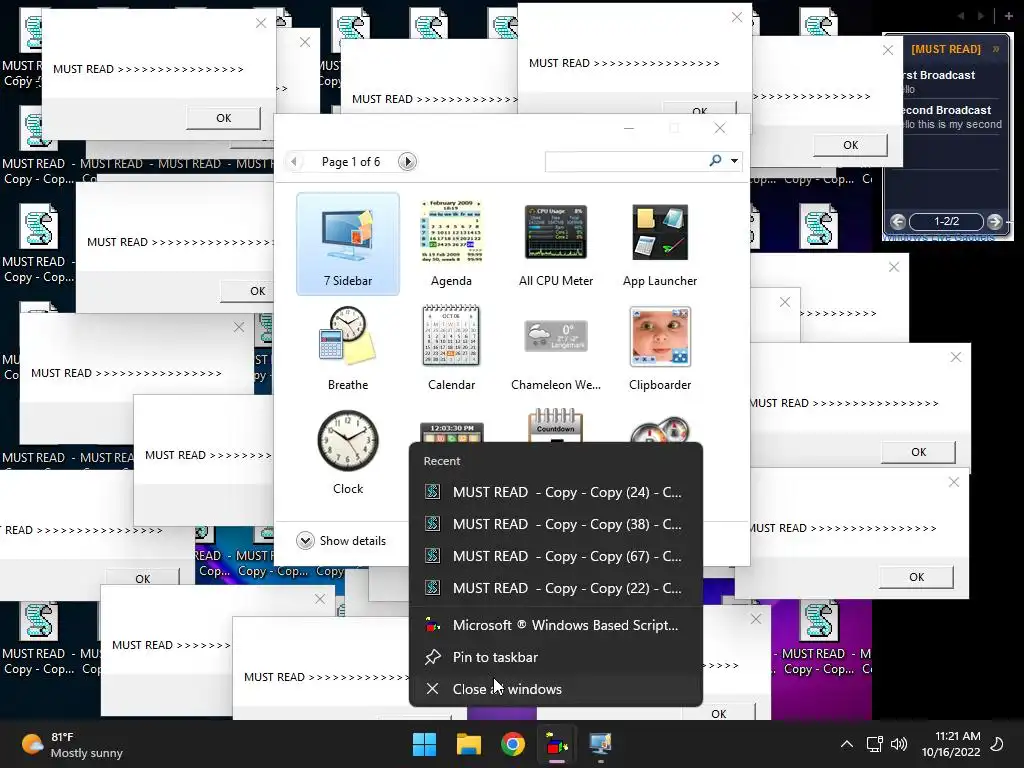Viewport: 1024px width, 768px height.
Task: Open the volume control tray icon
Action: (x=899, y=744)
